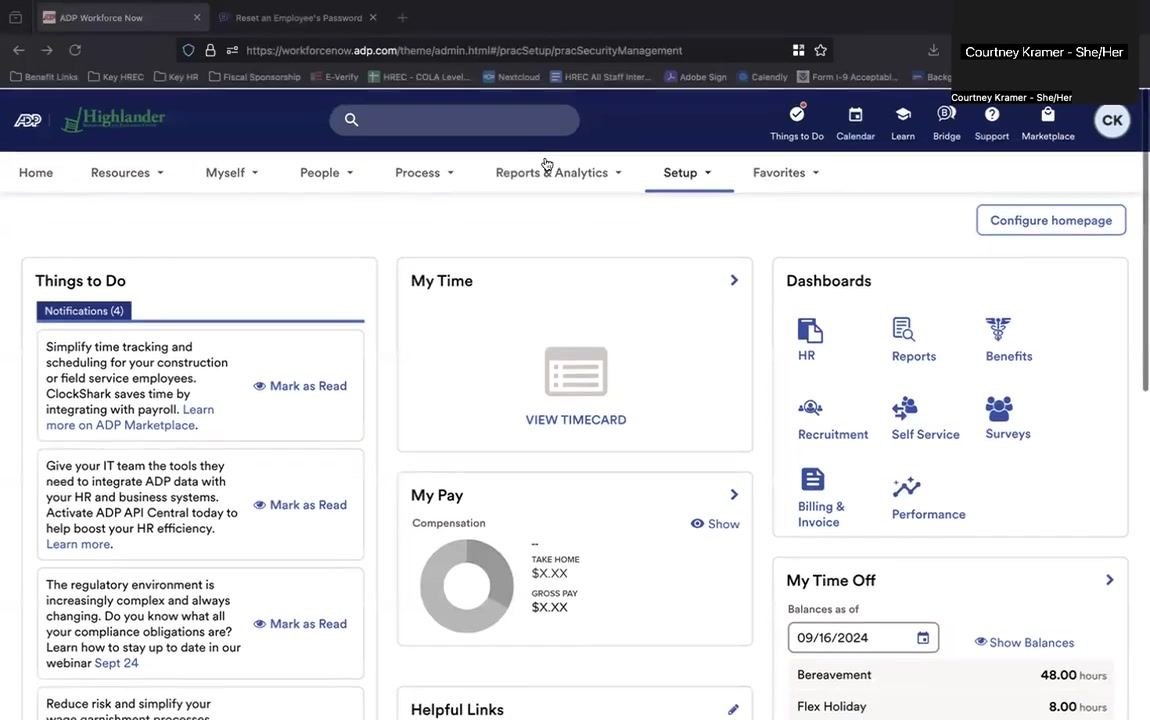The image size is (1150, 720).
Task: Select the Notifications (4) tab
Action: tap(84, 311)
